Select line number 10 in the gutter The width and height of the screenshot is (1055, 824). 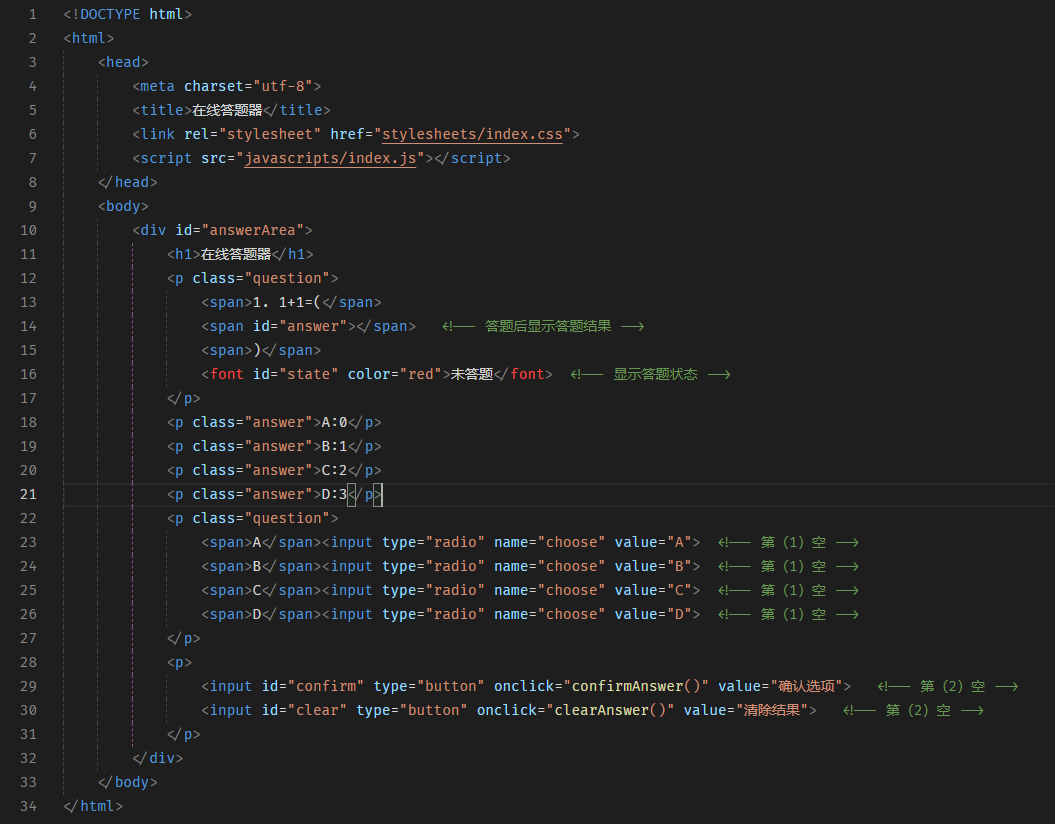[28, 230]
